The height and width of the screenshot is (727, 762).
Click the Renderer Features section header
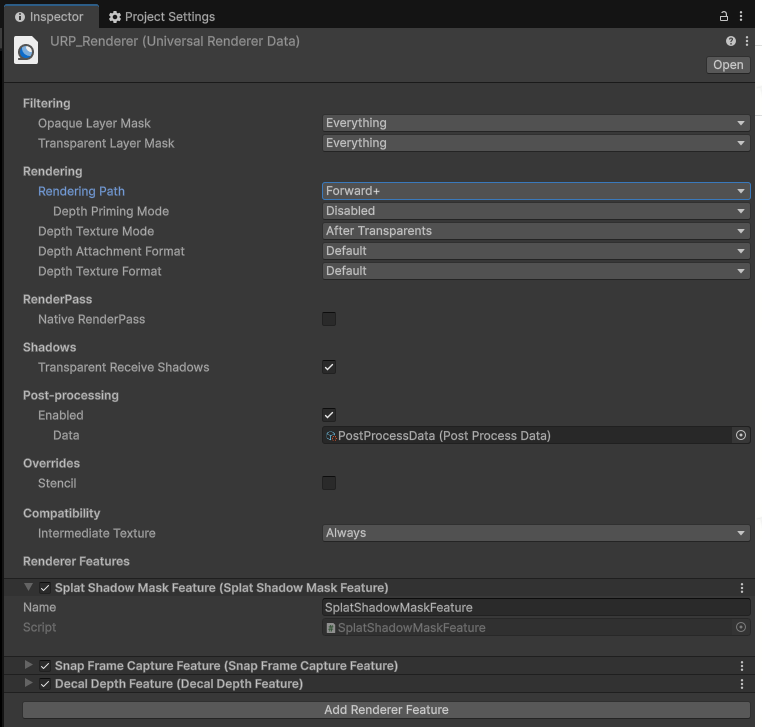tap(76, 561)
